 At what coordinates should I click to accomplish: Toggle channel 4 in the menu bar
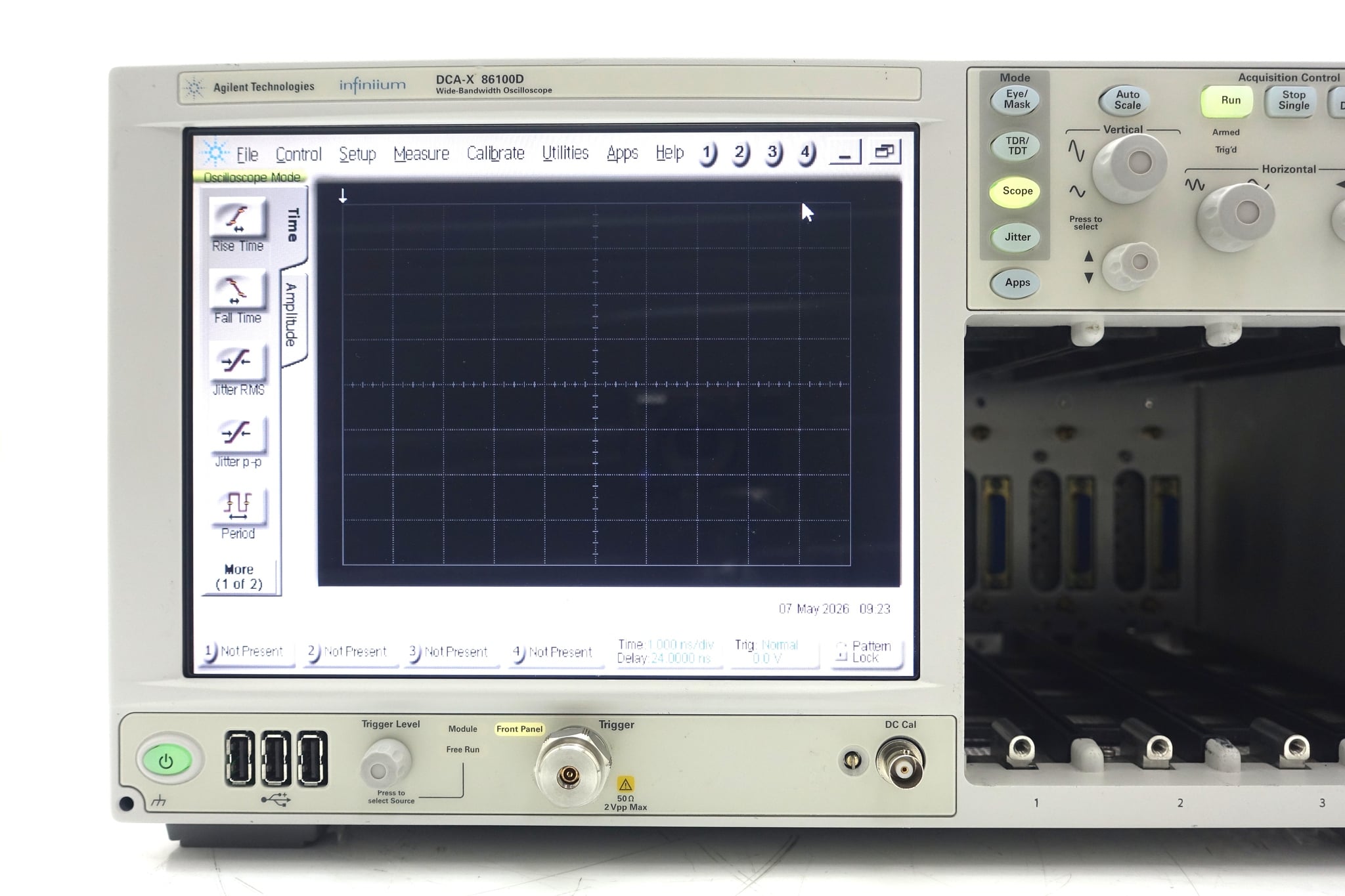806,154
